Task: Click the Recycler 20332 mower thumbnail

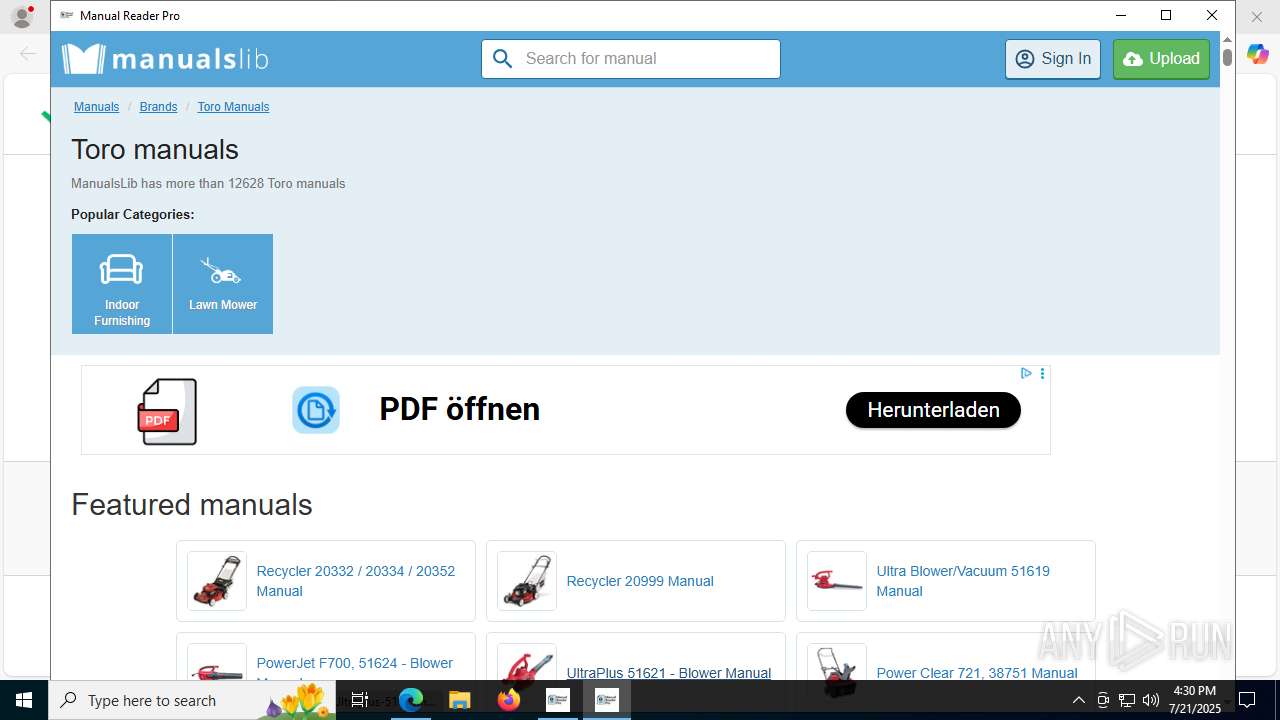Action: [217, 581]
